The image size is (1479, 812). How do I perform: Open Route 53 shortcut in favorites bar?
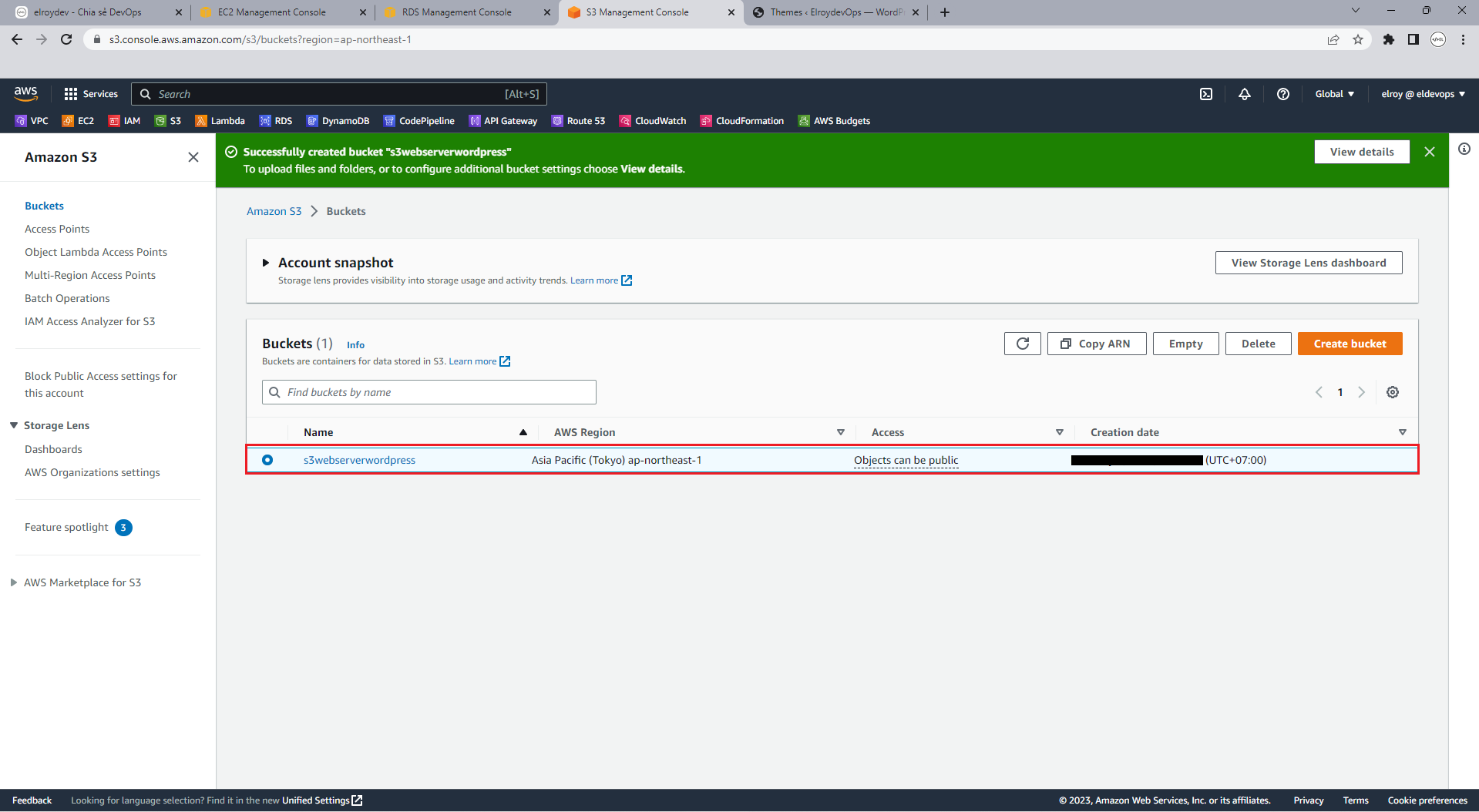579,121
